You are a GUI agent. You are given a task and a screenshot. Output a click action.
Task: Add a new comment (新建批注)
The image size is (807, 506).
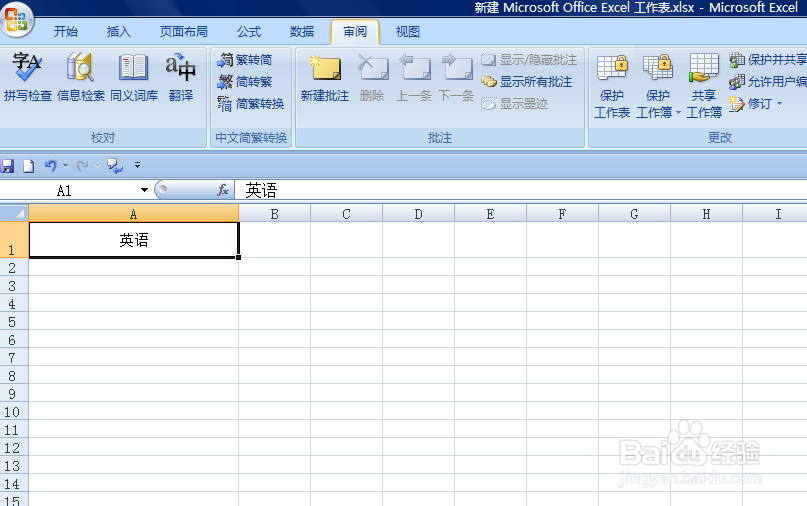tap(325, 78)
